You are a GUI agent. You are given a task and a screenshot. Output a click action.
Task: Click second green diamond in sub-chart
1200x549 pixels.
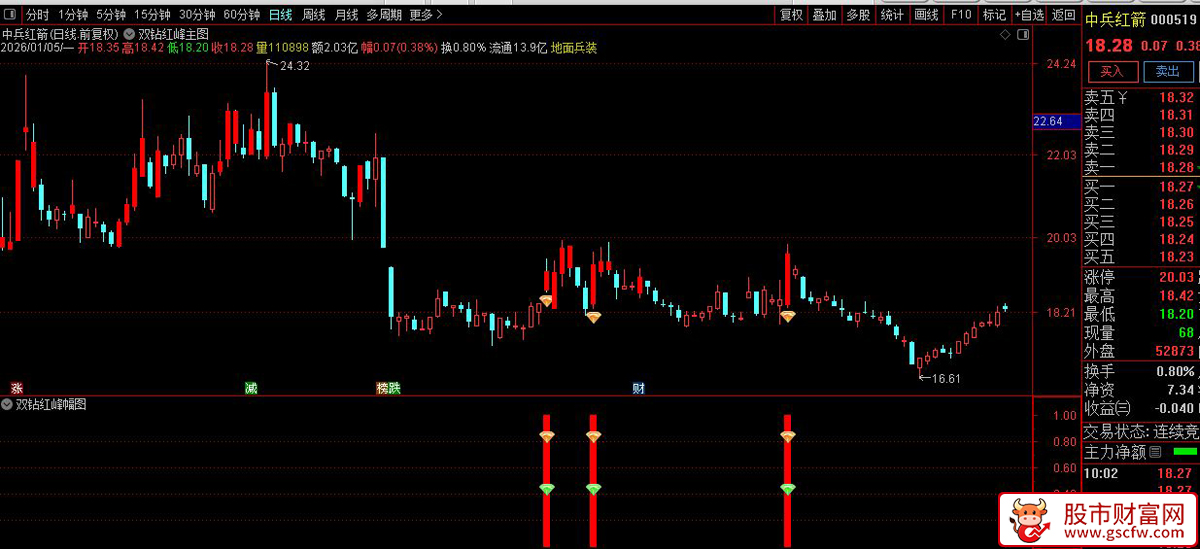tap(593, 488)
